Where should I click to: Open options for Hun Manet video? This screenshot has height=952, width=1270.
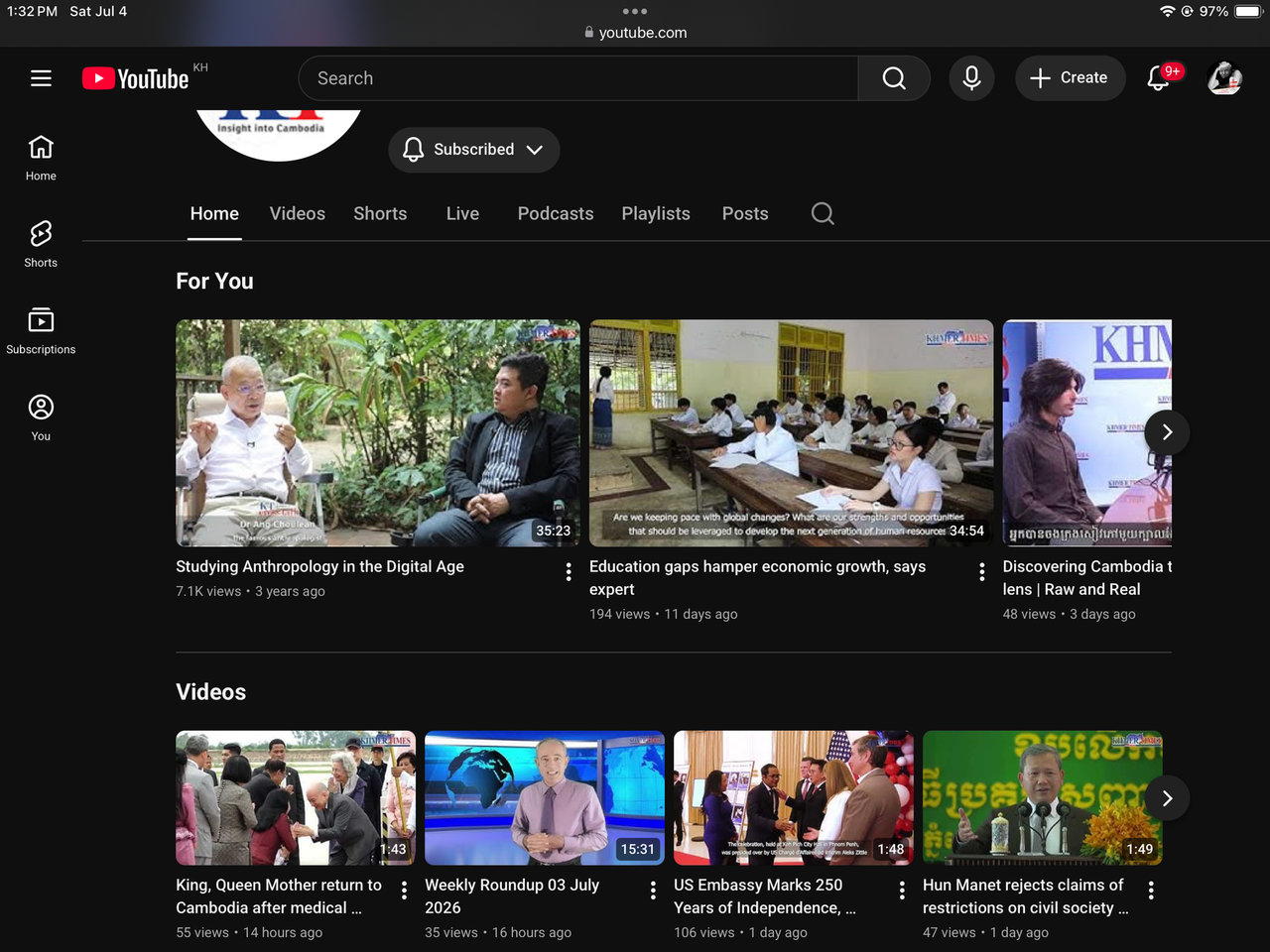click(1151, 890)
